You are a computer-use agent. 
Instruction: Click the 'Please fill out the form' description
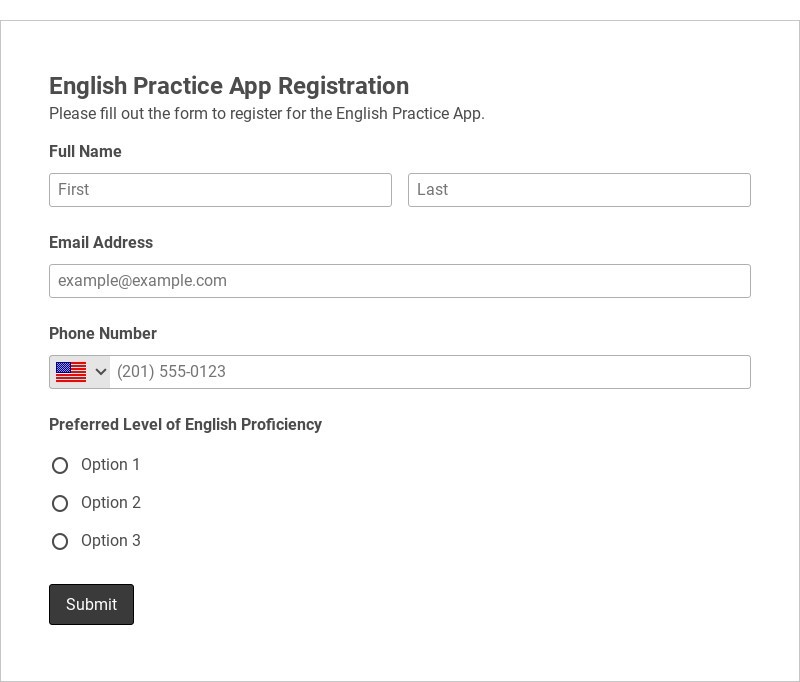[267, 113]
